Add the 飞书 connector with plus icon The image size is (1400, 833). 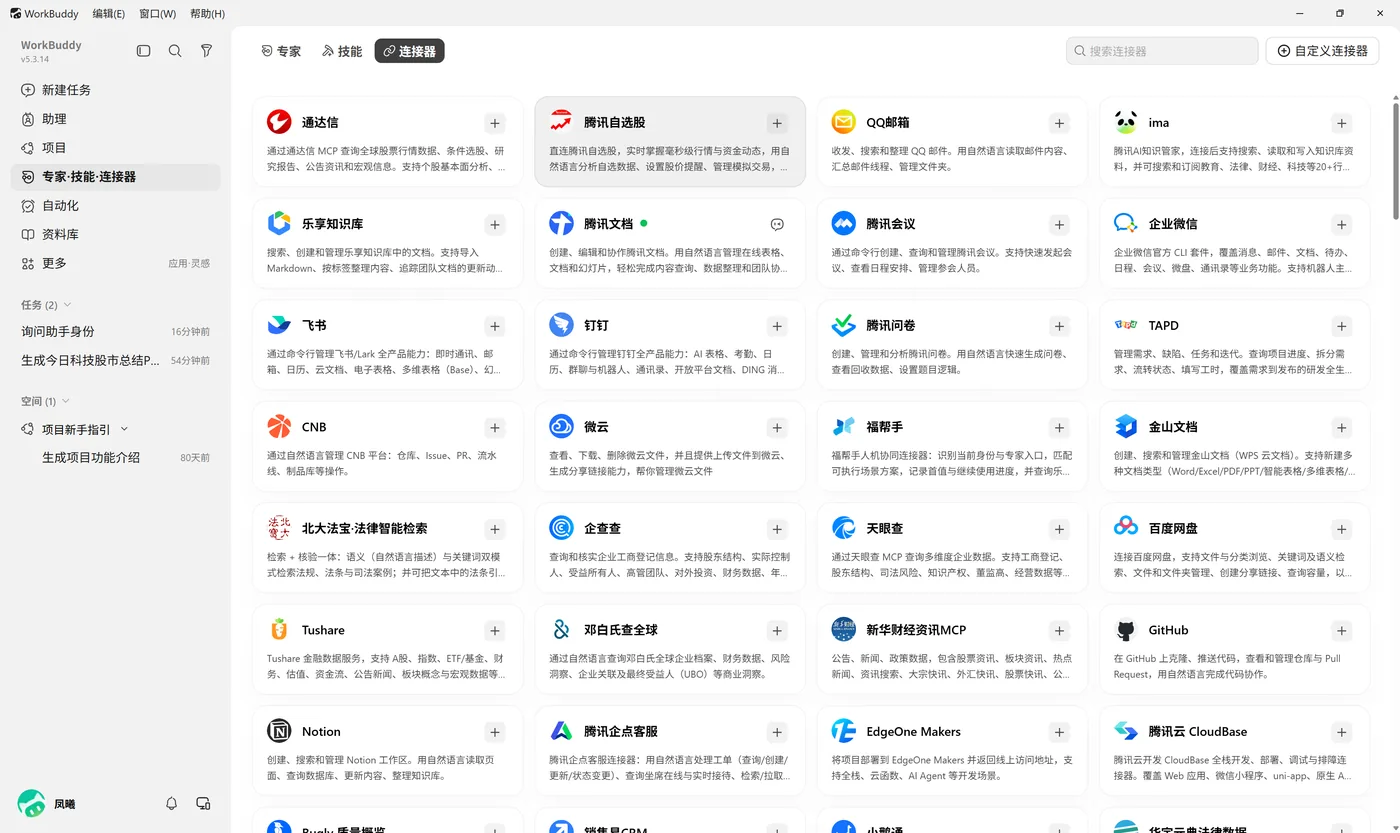495,326
